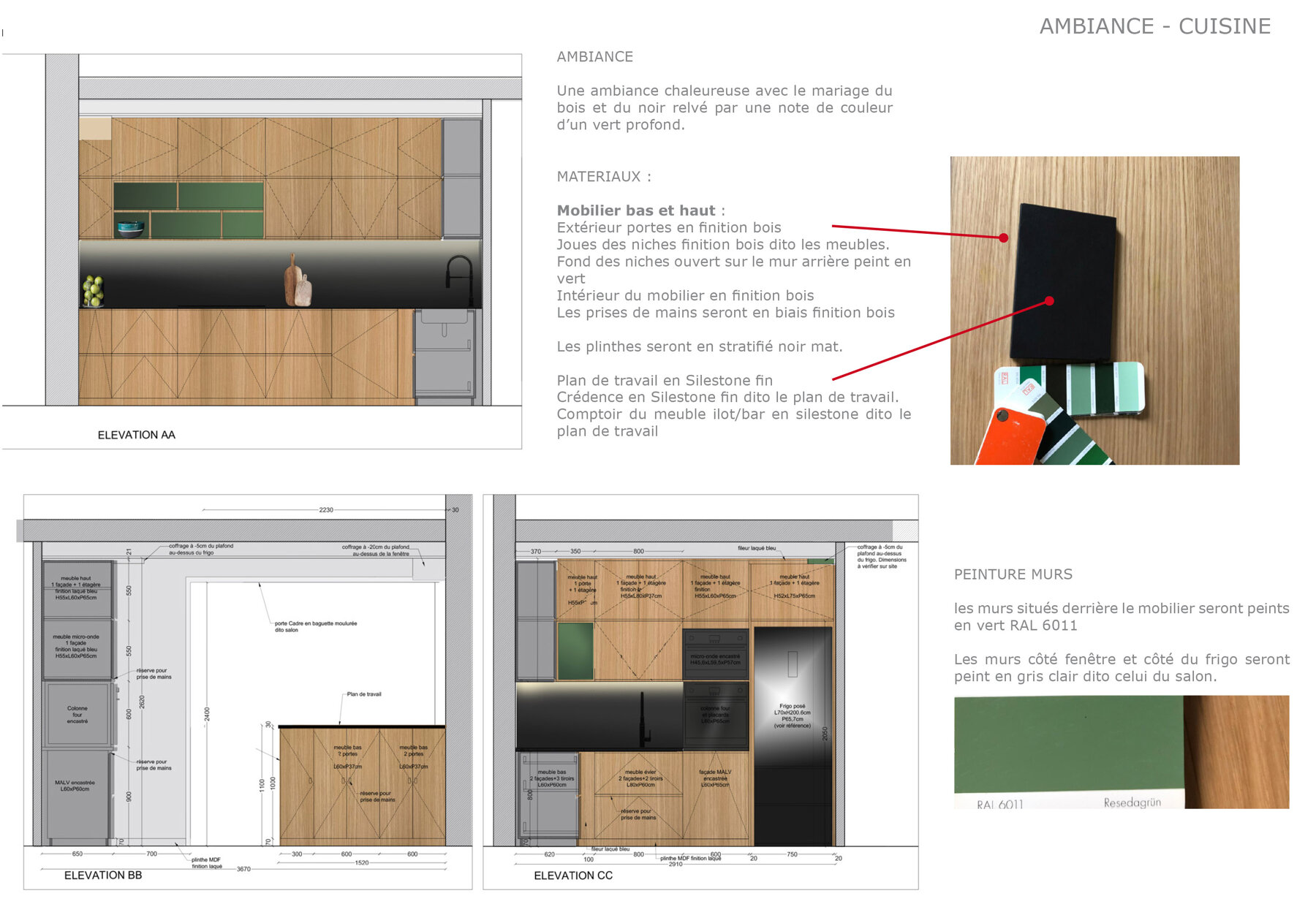Click the "Resedagrün" label under the green swatch

(1132, 802)
